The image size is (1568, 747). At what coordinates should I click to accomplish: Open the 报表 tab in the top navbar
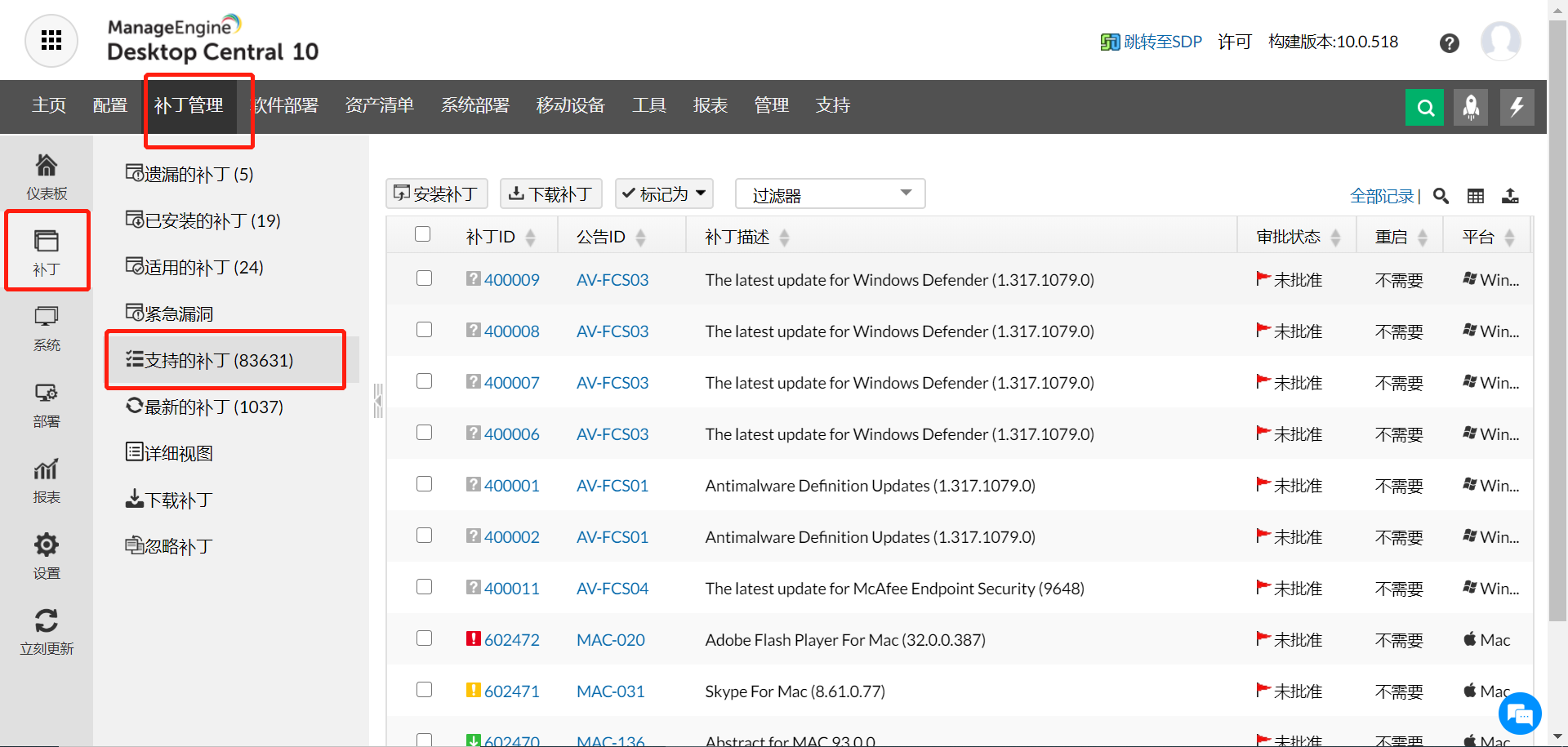710,105
